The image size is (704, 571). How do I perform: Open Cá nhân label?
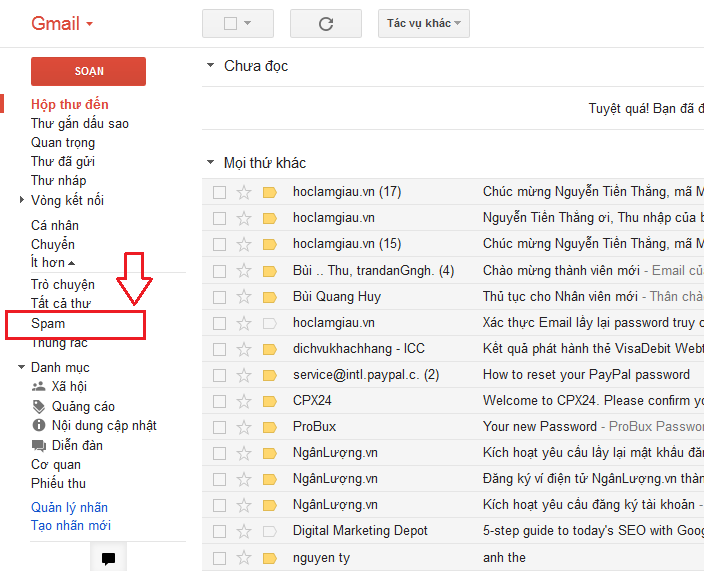(x=55, y=225)
